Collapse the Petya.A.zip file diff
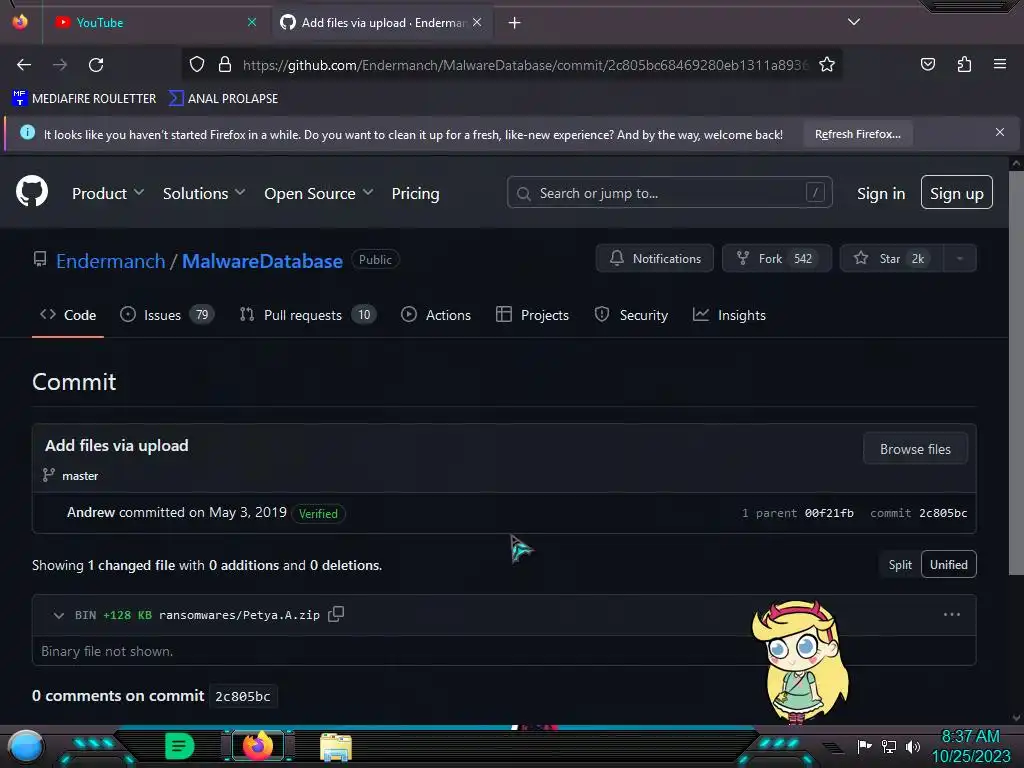Image resolution: width=1024 pixels, height=768 pixels. pos(59,615)
